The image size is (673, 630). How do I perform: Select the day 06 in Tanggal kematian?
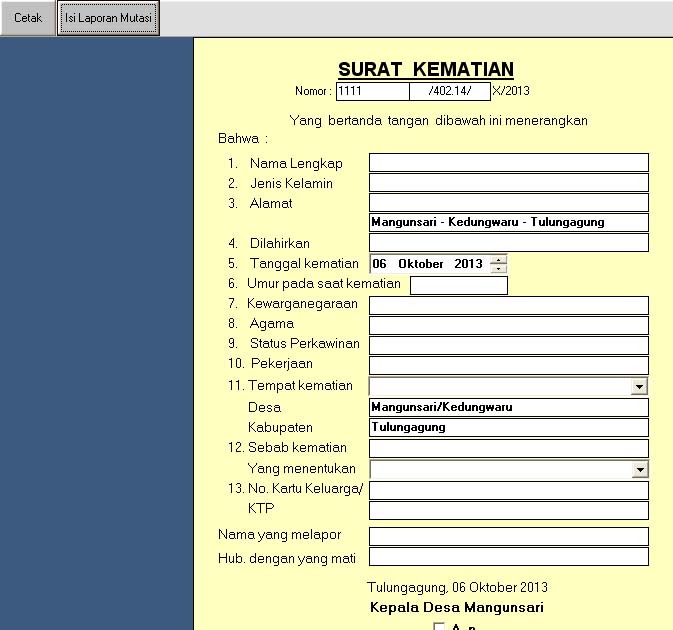tap(379, 264)
